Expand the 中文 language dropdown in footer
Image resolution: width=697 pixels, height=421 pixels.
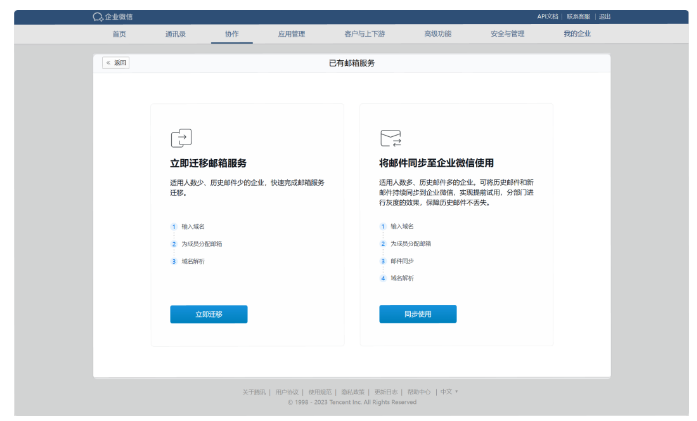[449, 392]
